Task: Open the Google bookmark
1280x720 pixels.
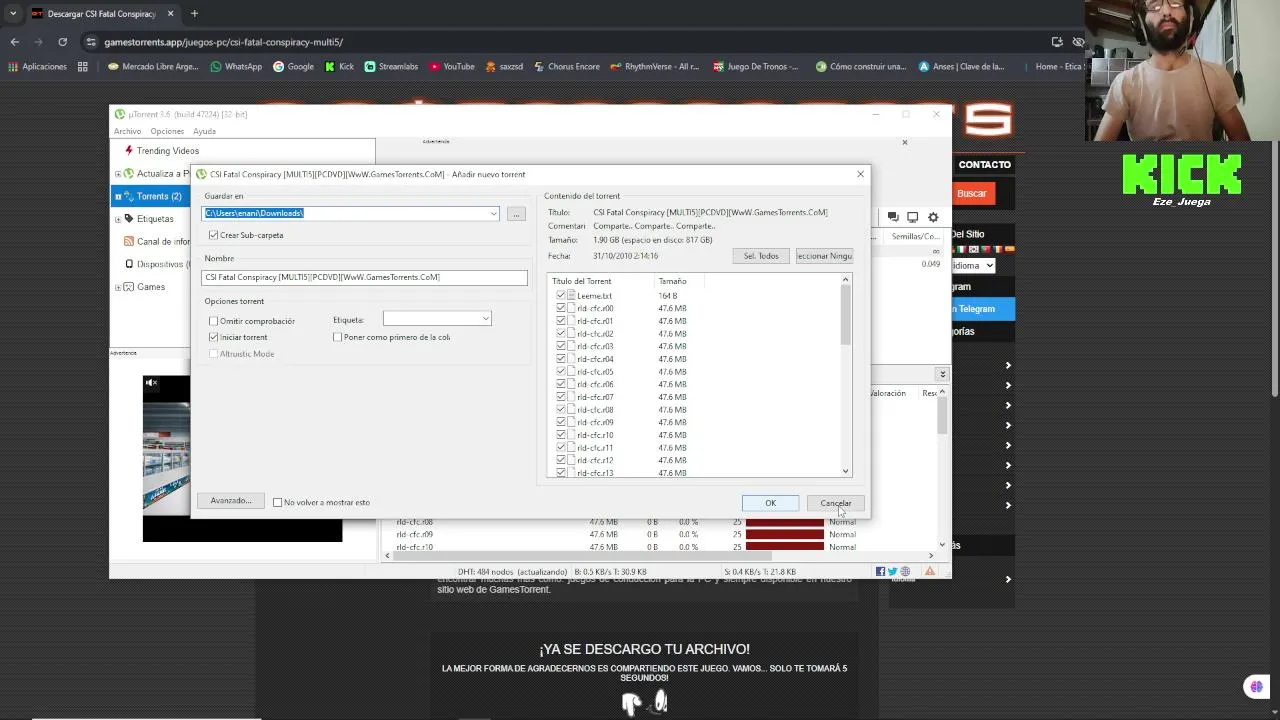Action: (293, 67)
